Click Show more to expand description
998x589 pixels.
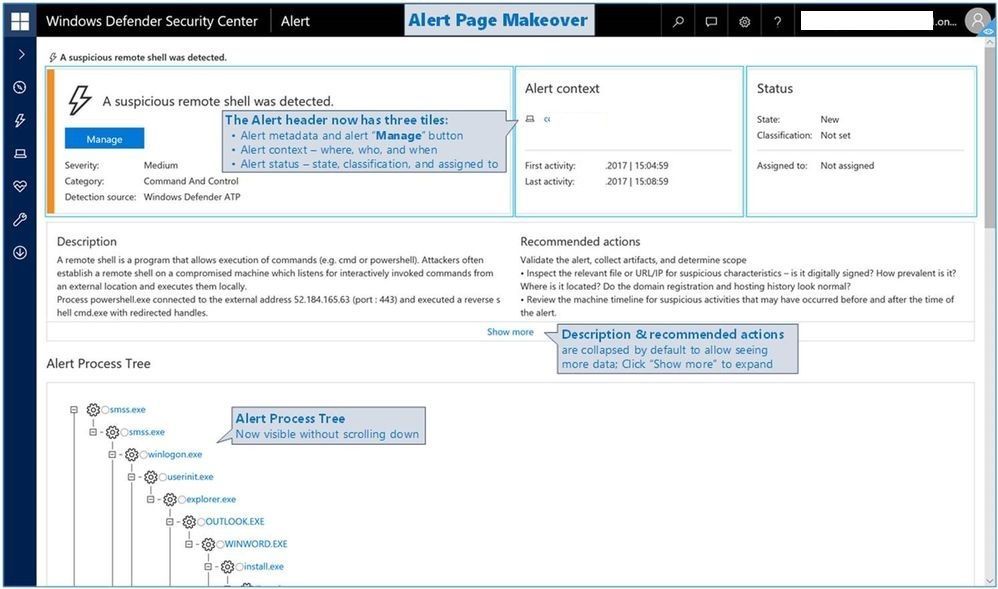[x=510, y=332]
